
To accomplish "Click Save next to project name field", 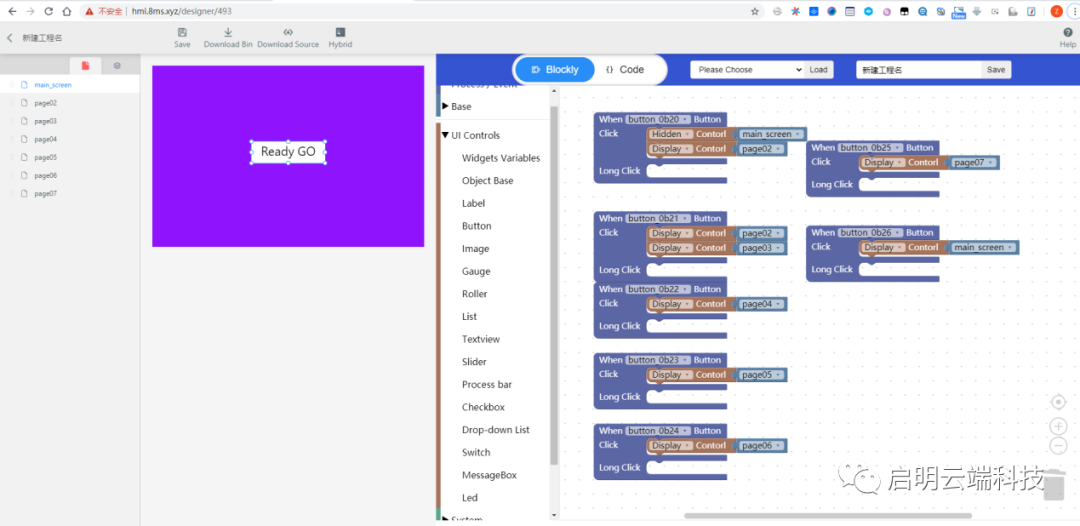I will point(996,70).
